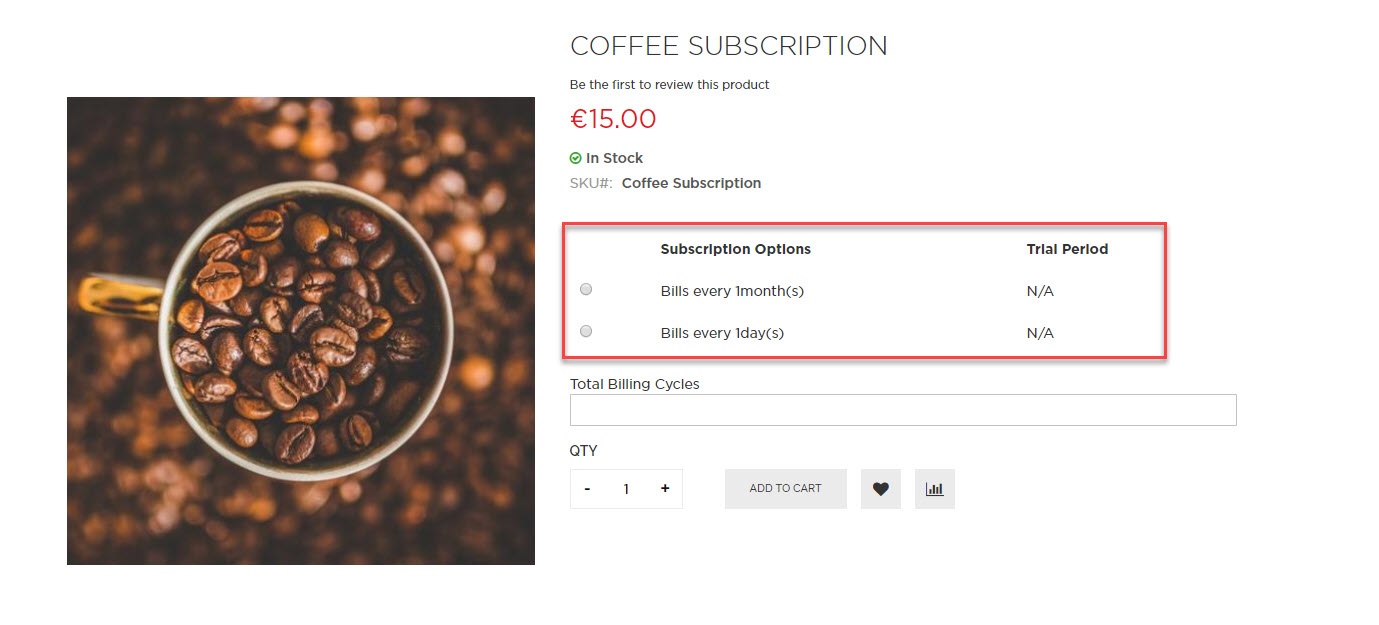Click the Coffee Subscription product title

click(x=728, y=46)
